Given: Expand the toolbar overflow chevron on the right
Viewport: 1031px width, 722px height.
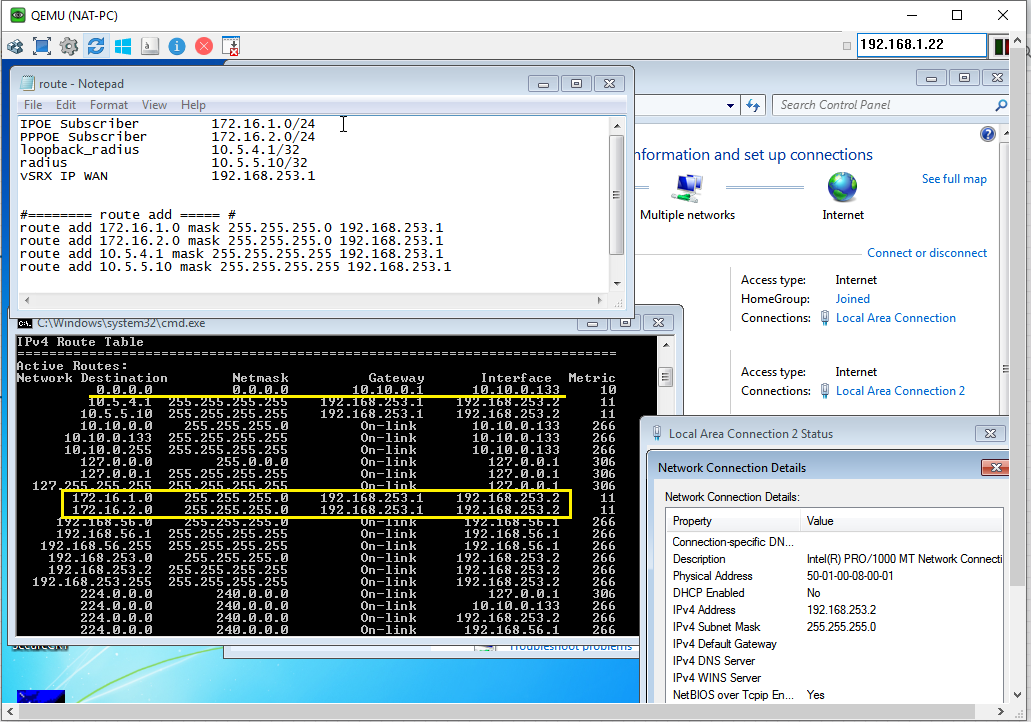Looking at the screenshot, I should 1018,41.
